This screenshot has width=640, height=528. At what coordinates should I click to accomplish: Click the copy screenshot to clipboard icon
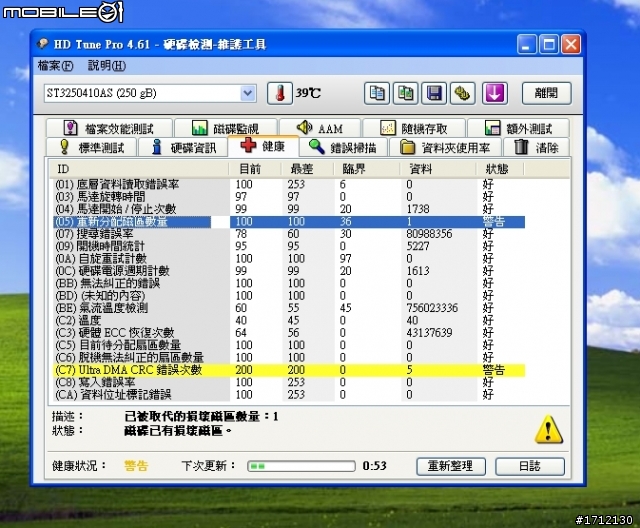click(405, 93)
